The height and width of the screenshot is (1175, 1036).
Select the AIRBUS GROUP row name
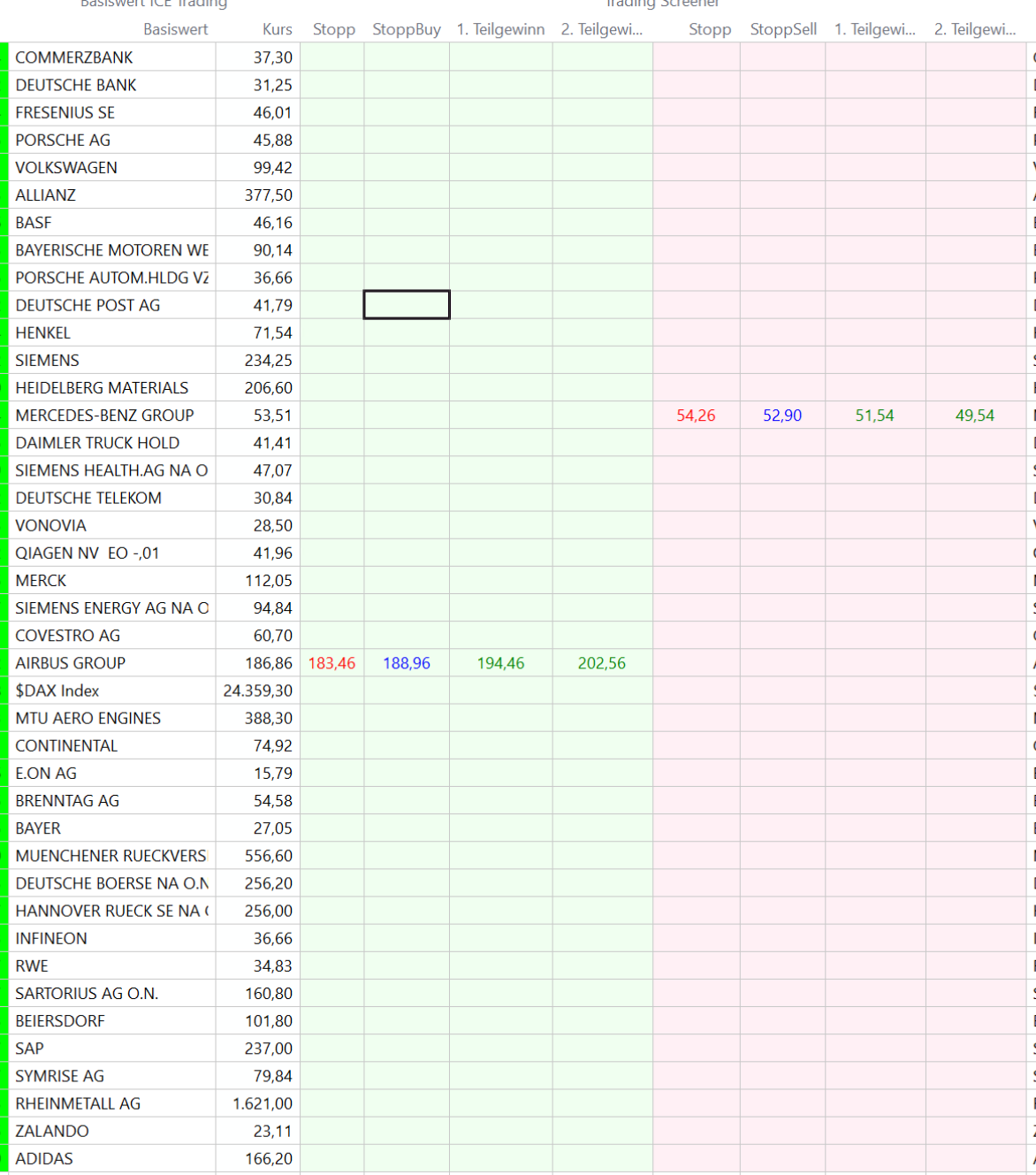pyautogui.click(x=71, y=663)
